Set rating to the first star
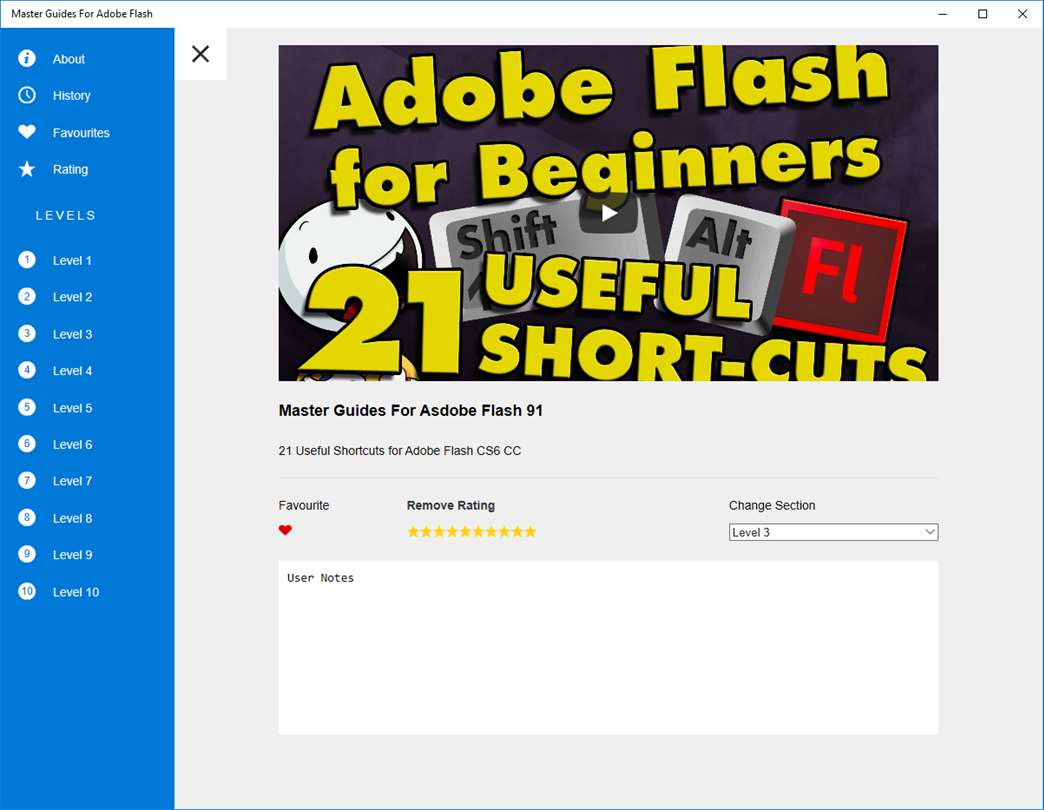This screenshot has height=810, width=1044. point(413,531)
